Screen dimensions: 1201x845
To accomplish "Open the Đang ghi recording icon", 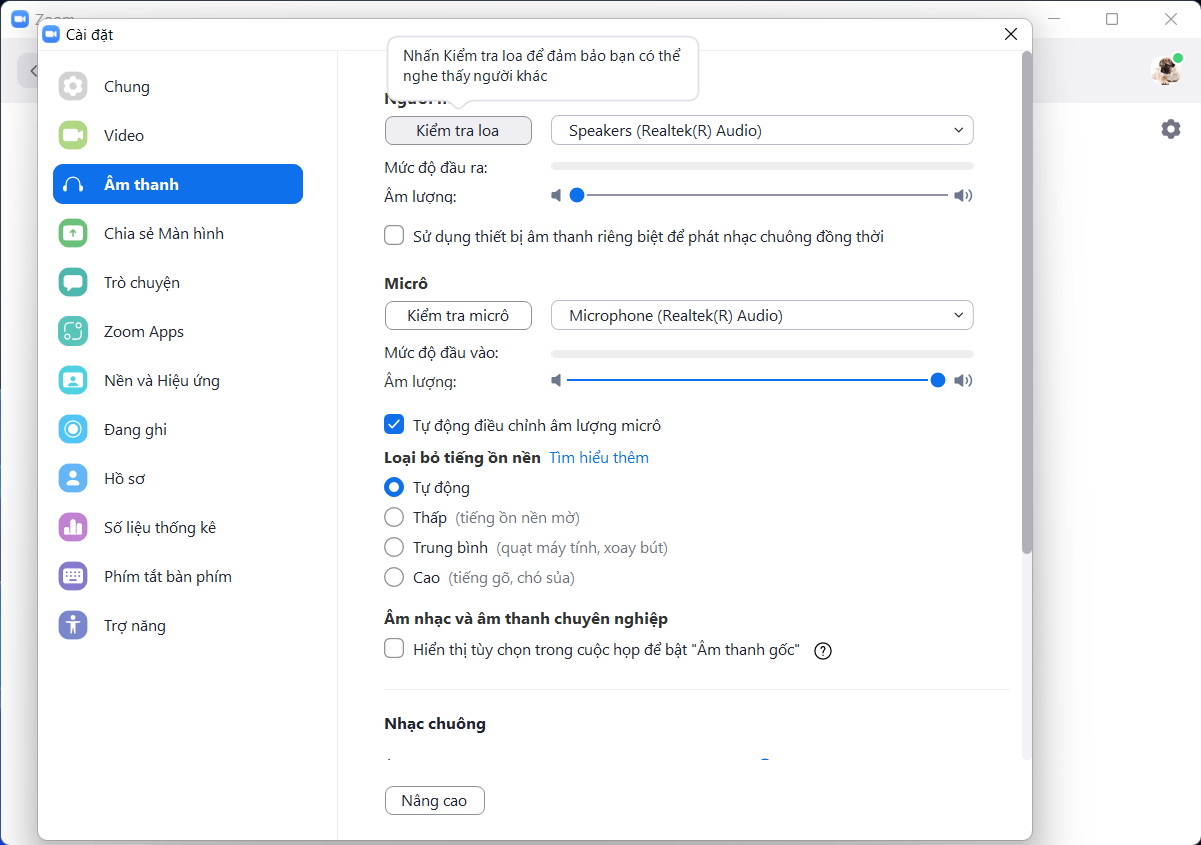I will tap(73, 429).
